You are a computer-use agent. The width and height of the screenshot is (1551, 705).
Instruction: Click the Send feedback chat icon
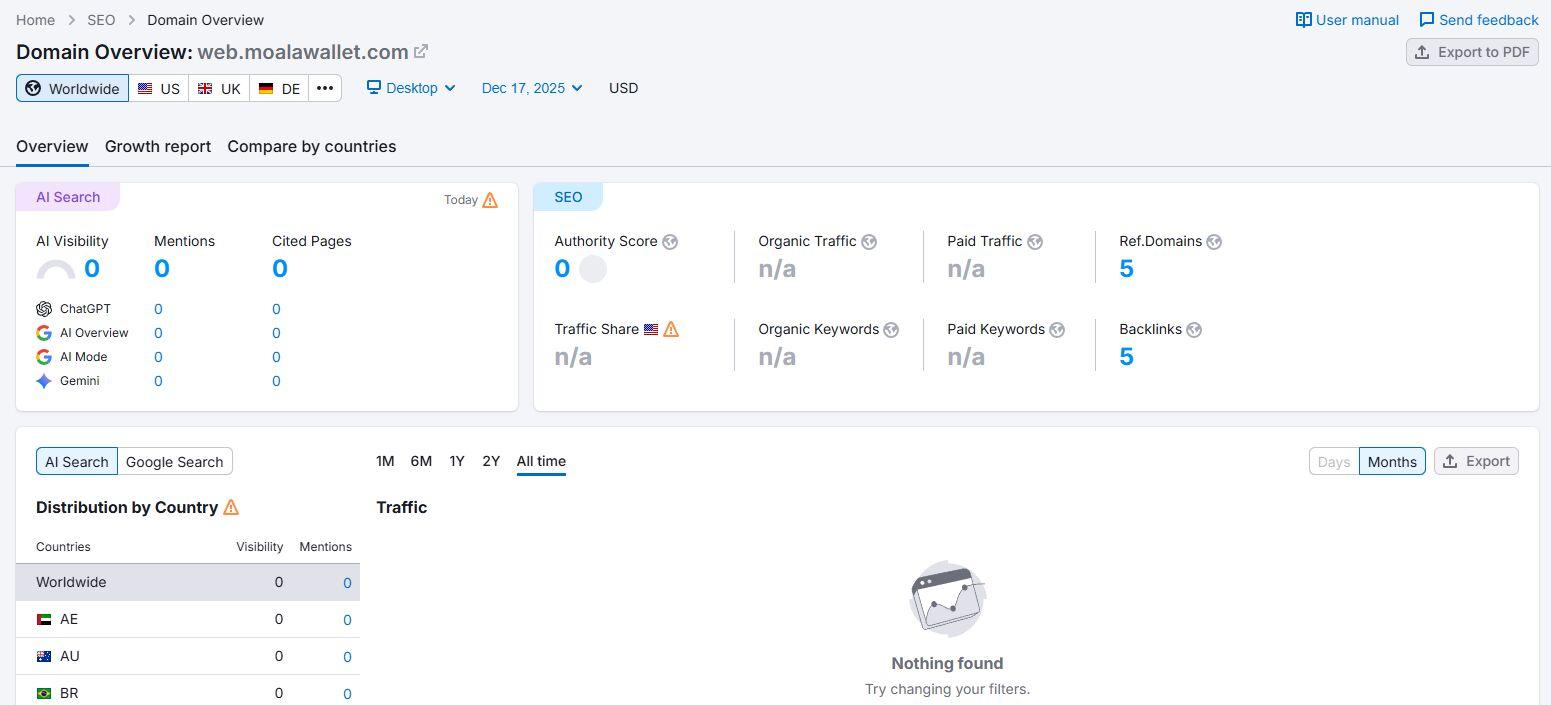pyautogui.click(x=1427, y=20)
